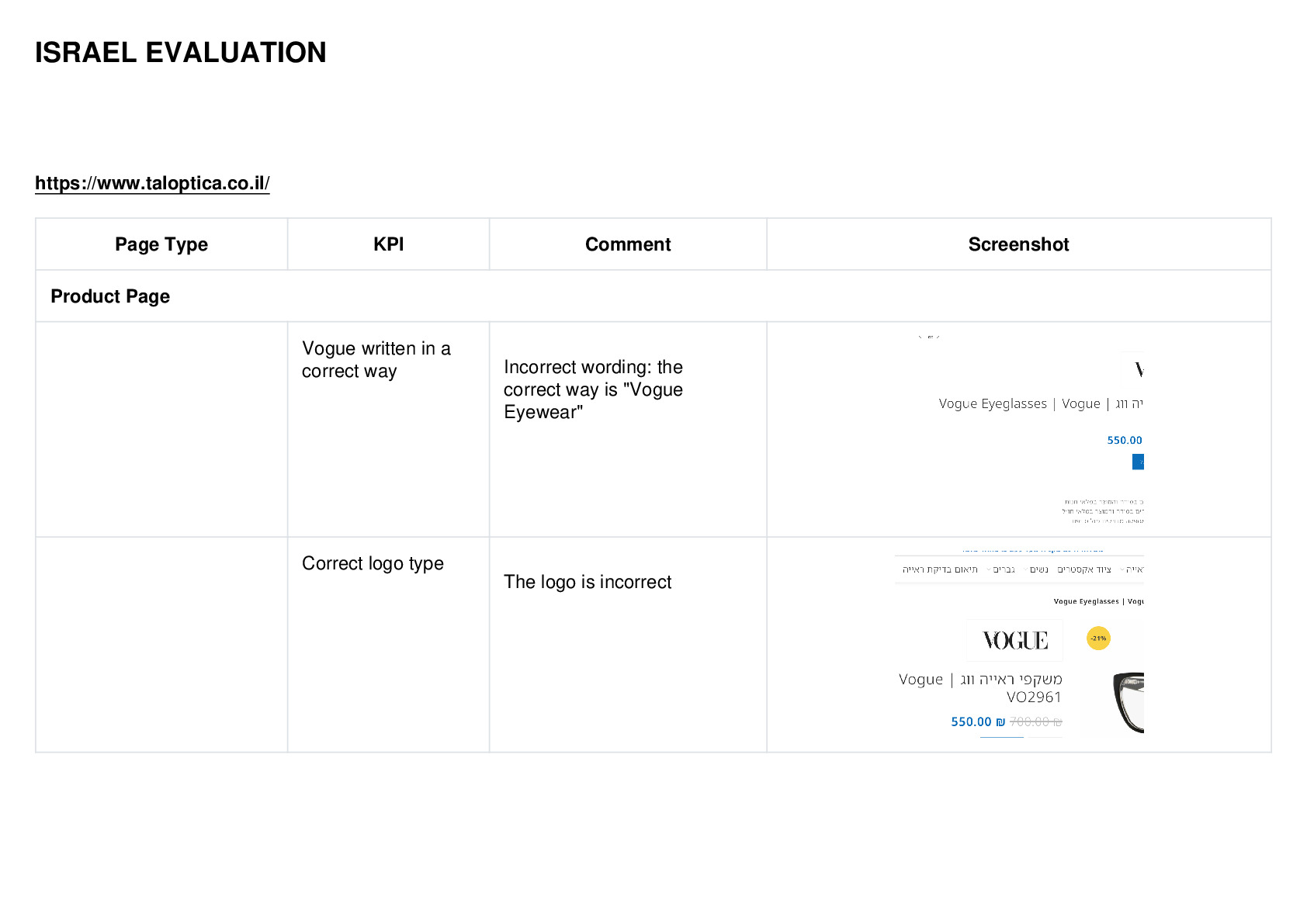Click the 'Correct logo type' KPI cell
Image resolution: width=1307 pixels, height=924 pixels.
pyautogui.click(x=389, y=645)
